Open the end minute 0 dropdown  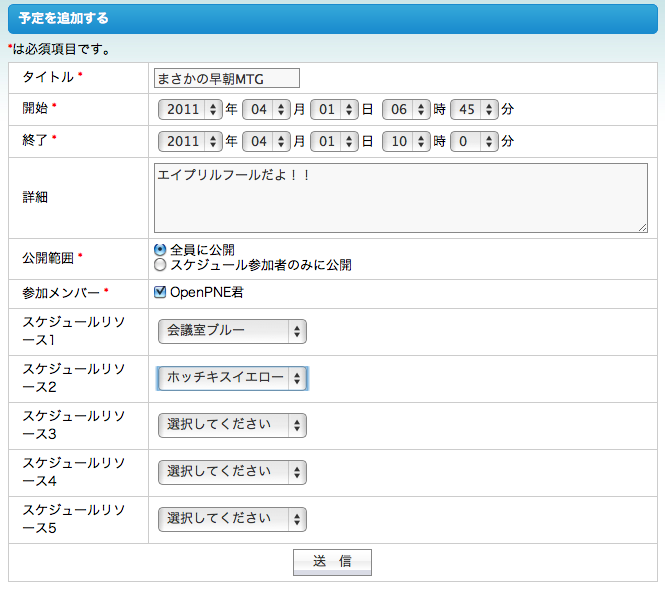[x=474, y=142]
